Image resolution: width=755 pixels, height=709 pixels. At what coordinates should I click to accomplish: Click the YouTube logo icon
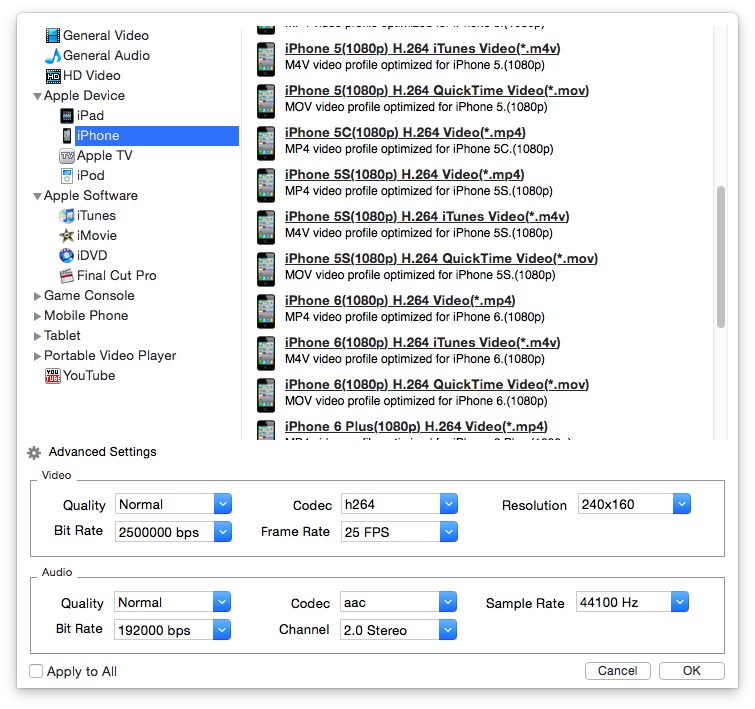52,376
